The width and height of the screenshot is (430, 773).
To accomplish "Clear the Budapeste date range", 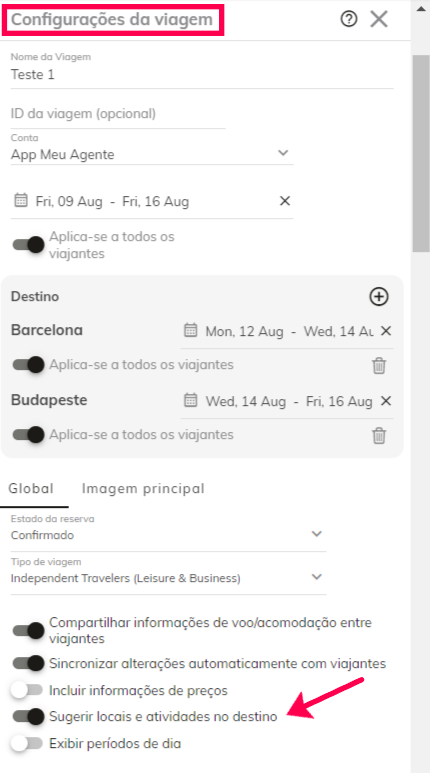I will pyautogui.click(x=386, y=401).
